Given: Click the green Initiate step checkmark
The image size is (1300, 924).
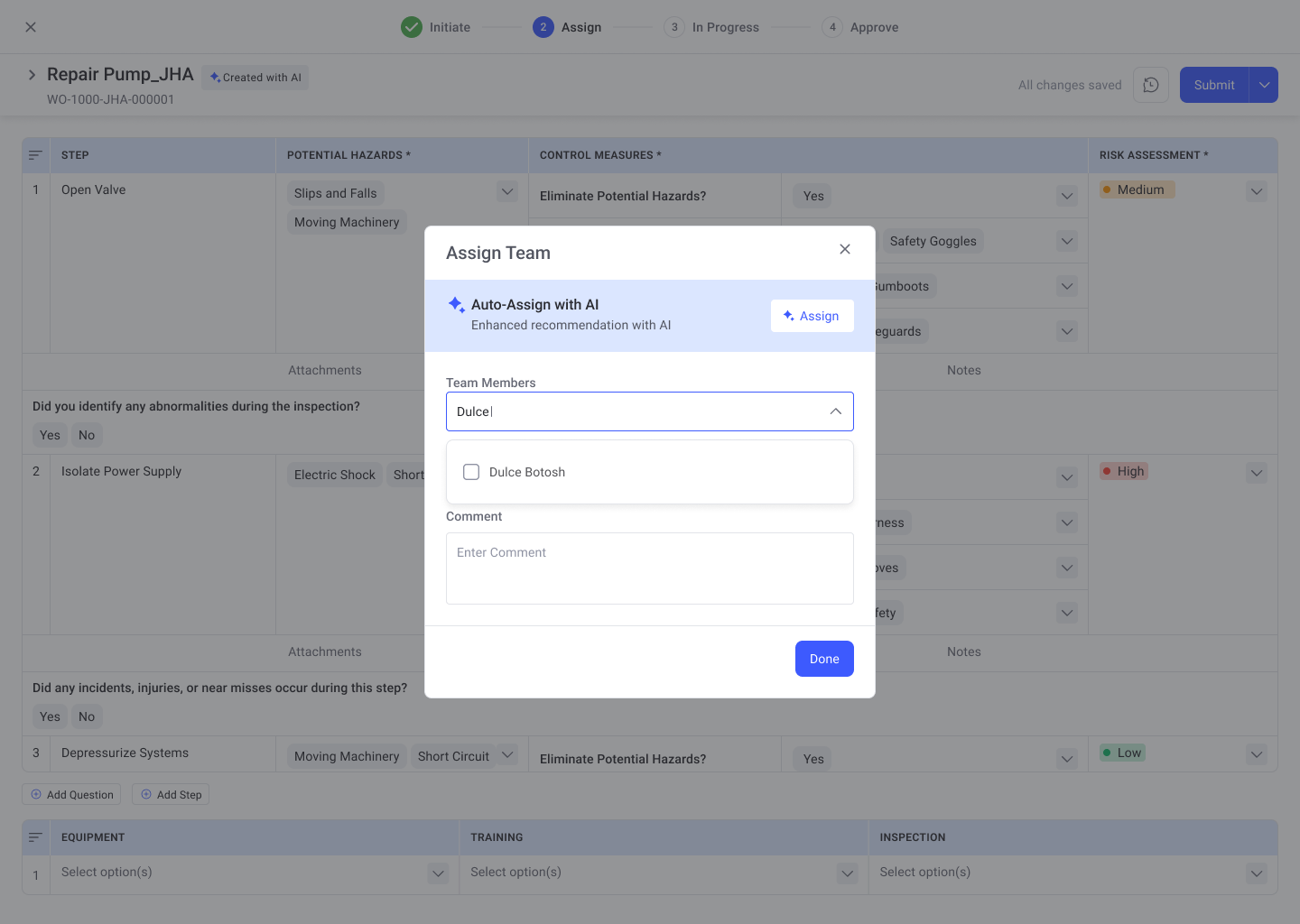Looking at the screenshot, I should pyautogui.click(x=412, y=27).
